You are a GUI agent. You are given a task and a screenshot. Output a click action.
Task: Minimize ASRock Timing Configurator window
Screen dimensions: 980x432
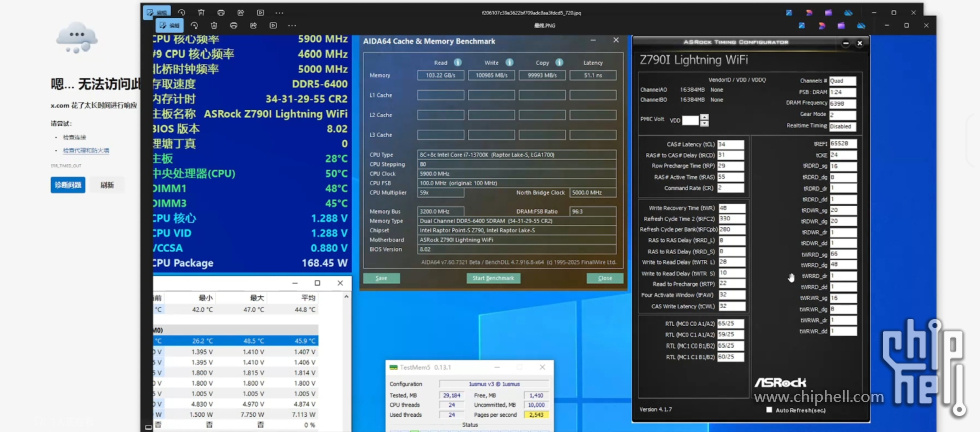[846, 43]
